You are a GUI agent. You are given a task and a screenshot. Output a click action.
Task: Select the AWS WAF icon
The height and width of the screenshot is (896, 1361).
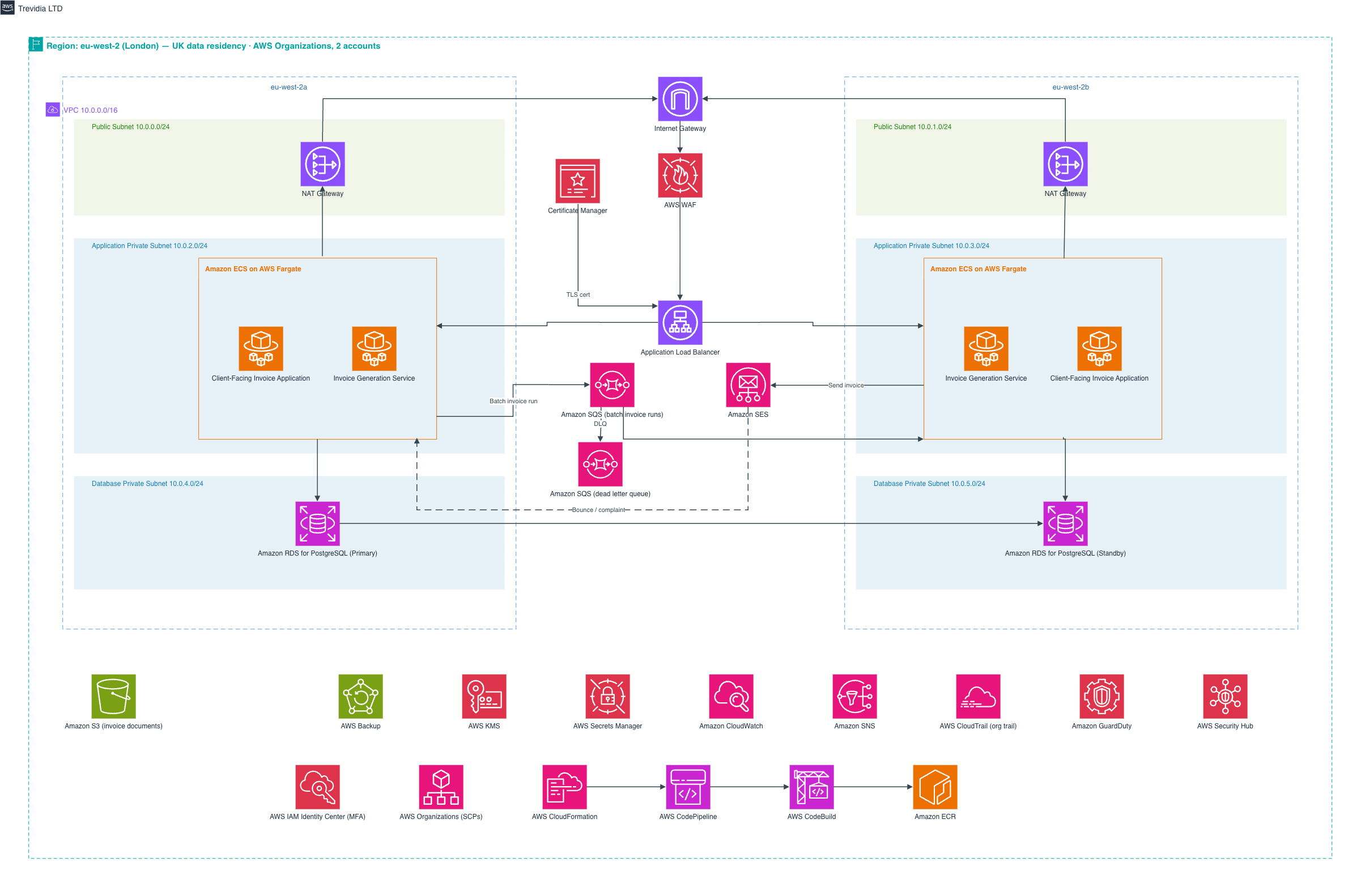pos(680,176)
